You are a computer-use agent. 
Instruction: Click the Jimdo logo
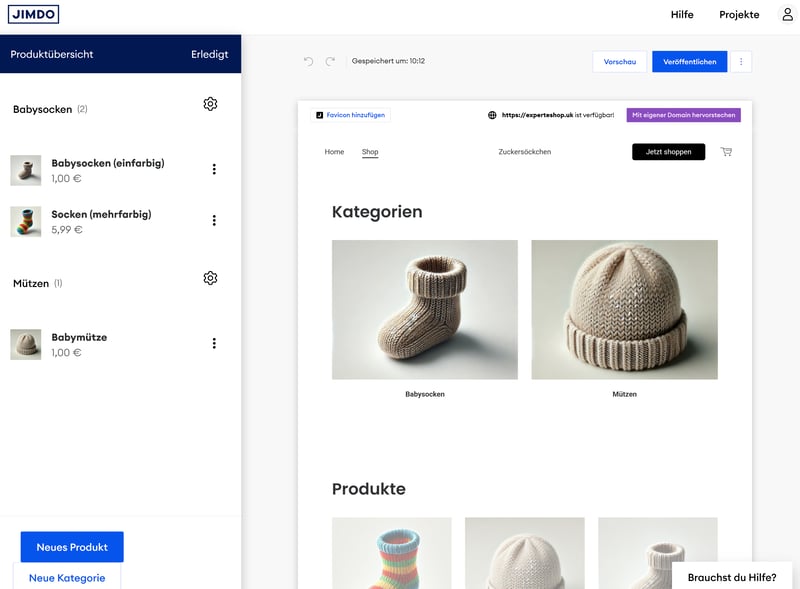[34, 14]
